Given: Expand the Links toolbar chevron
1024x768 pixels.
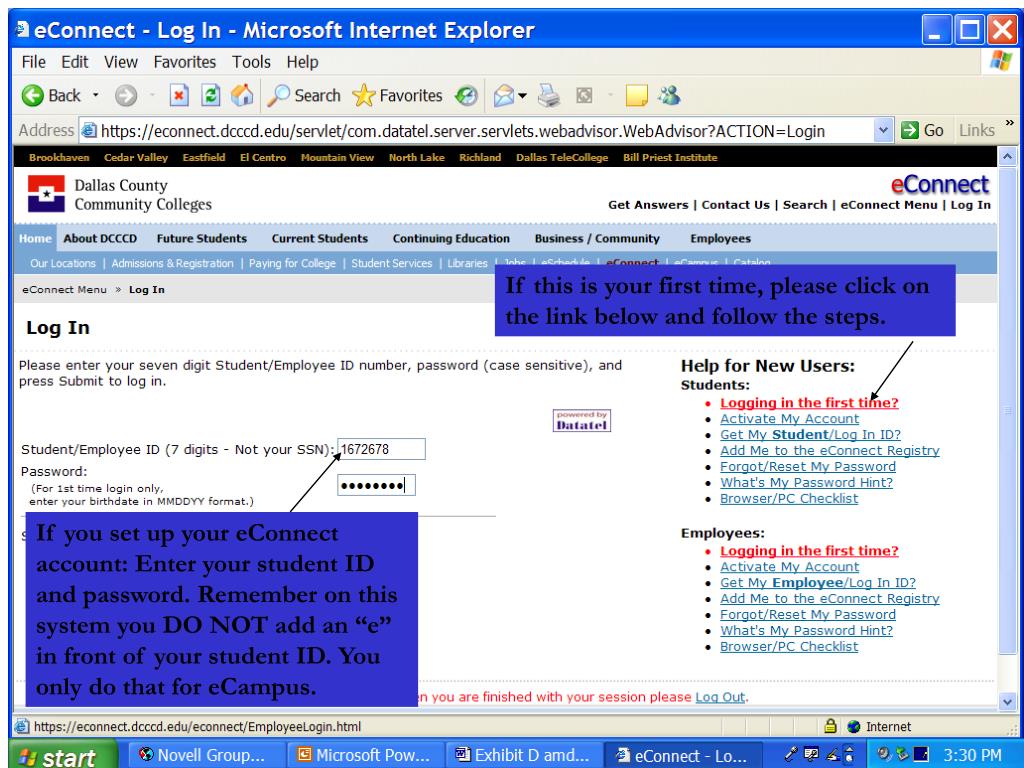Looking at the screenshot, I should click(1010, 122).
